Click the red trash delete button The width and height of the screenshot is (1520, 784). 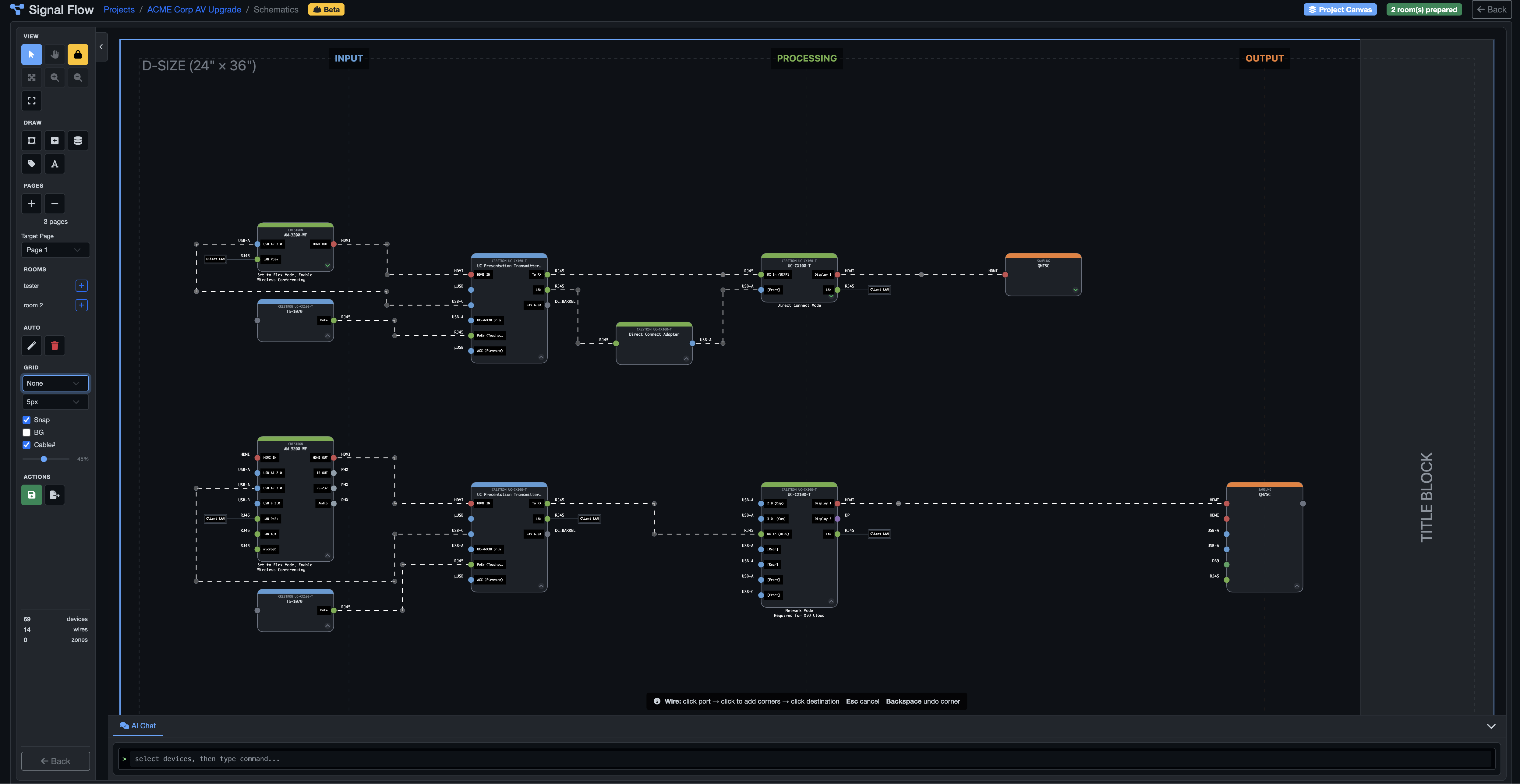(55, 346)
